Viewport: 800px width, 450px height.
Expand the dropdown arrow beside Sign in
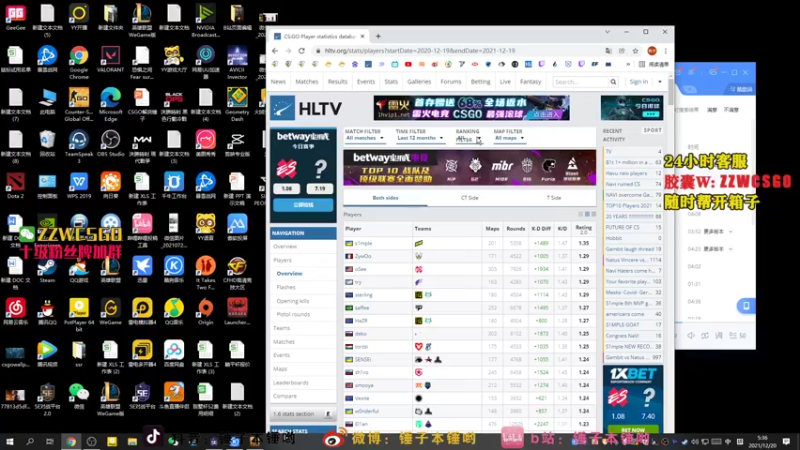660,82
